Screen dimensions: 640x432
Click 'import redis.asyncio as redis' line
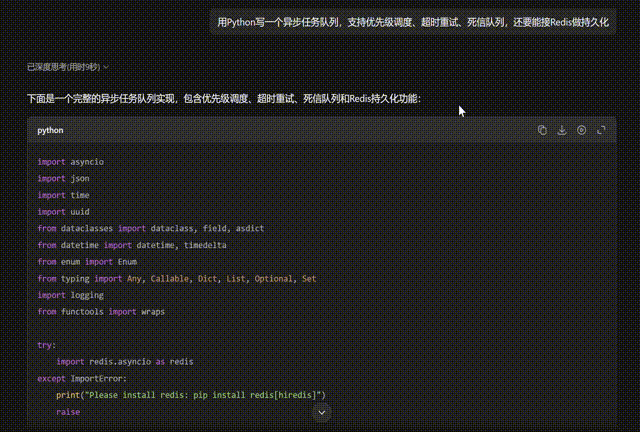coord(125,361)
